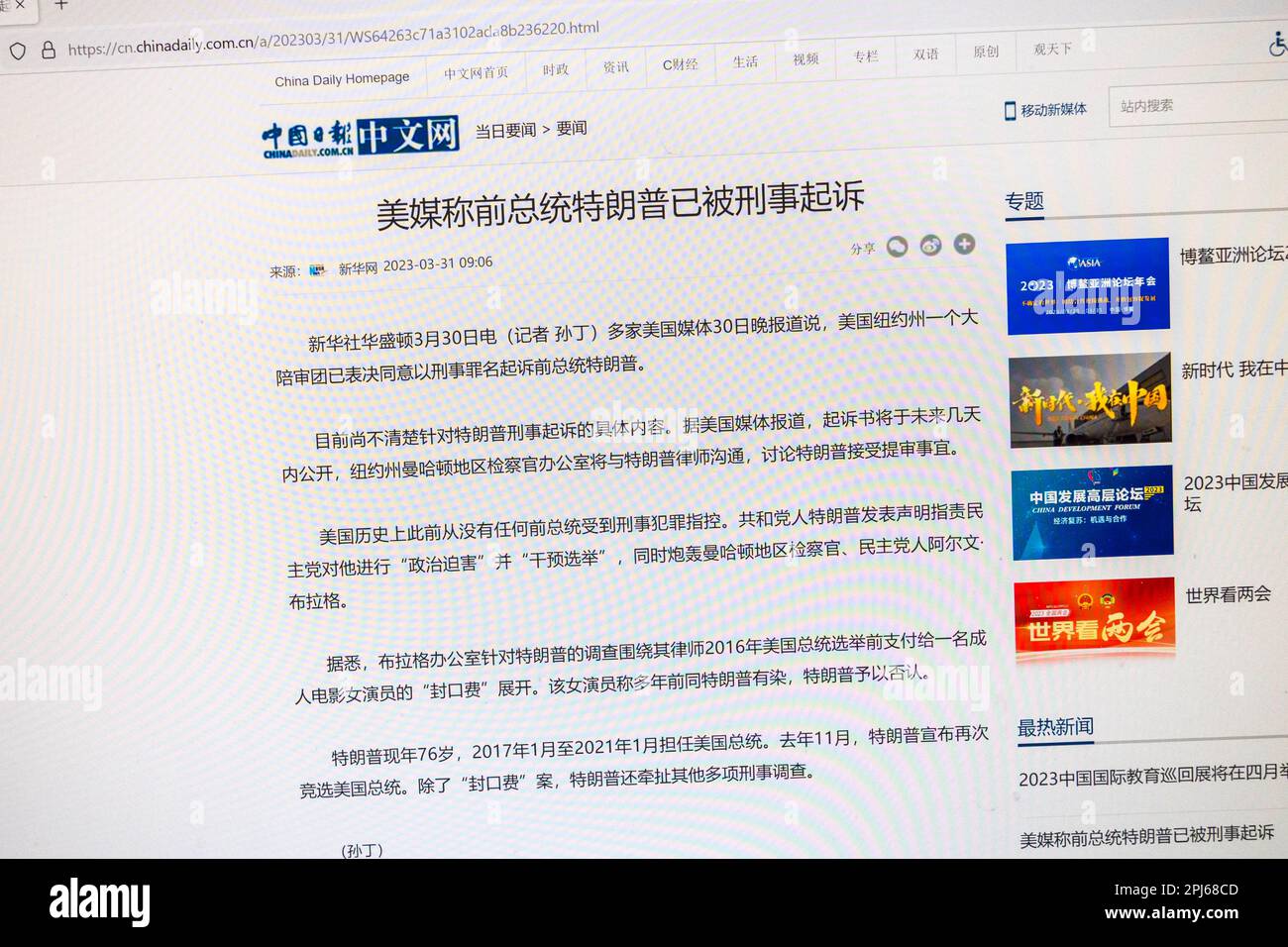1288x947 pixels.
Task: Click the Weibo share icon
Action: point(930,245)
